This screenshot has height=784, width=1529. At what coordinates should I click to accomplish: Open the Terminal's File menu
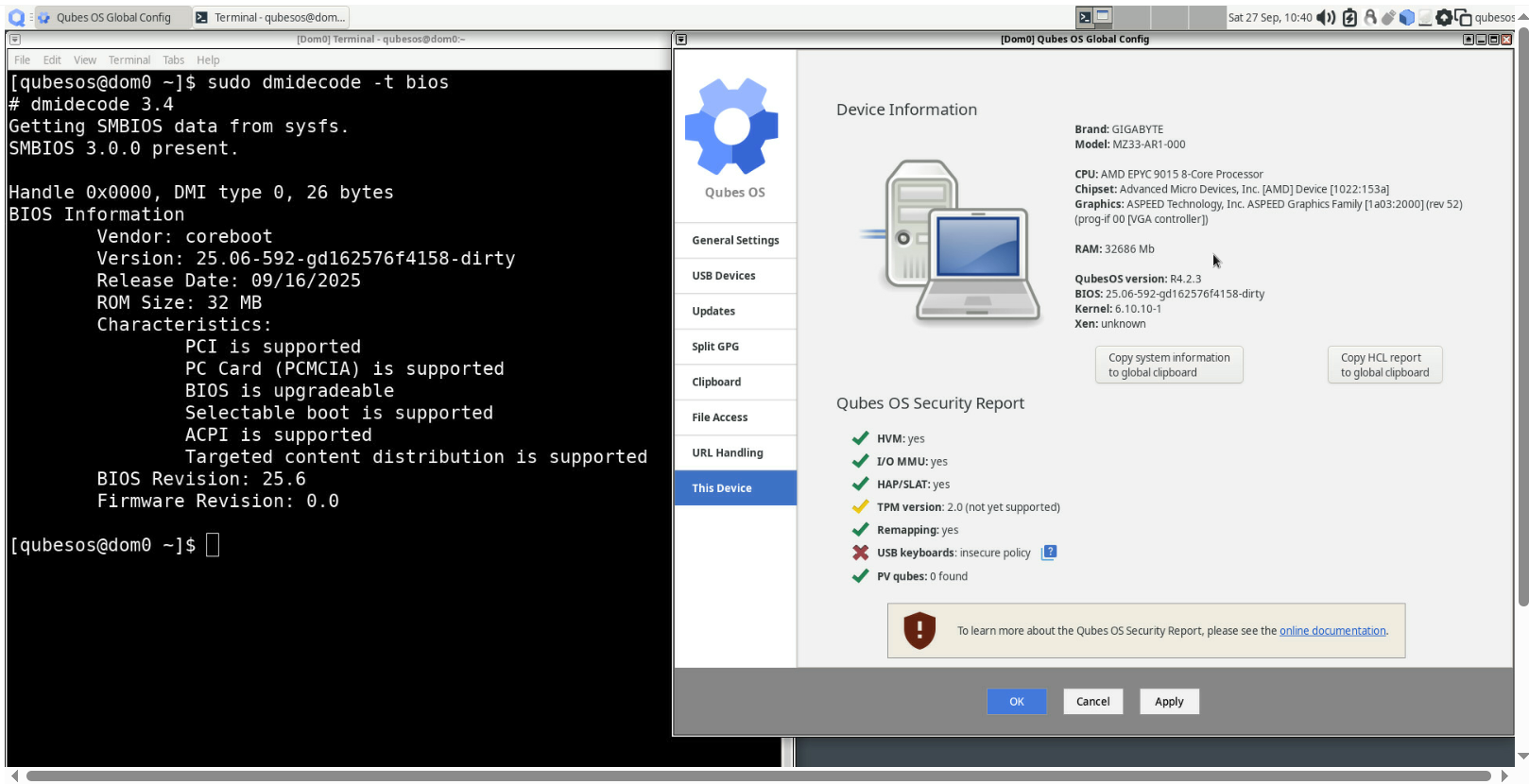click(x=22, y=60)
